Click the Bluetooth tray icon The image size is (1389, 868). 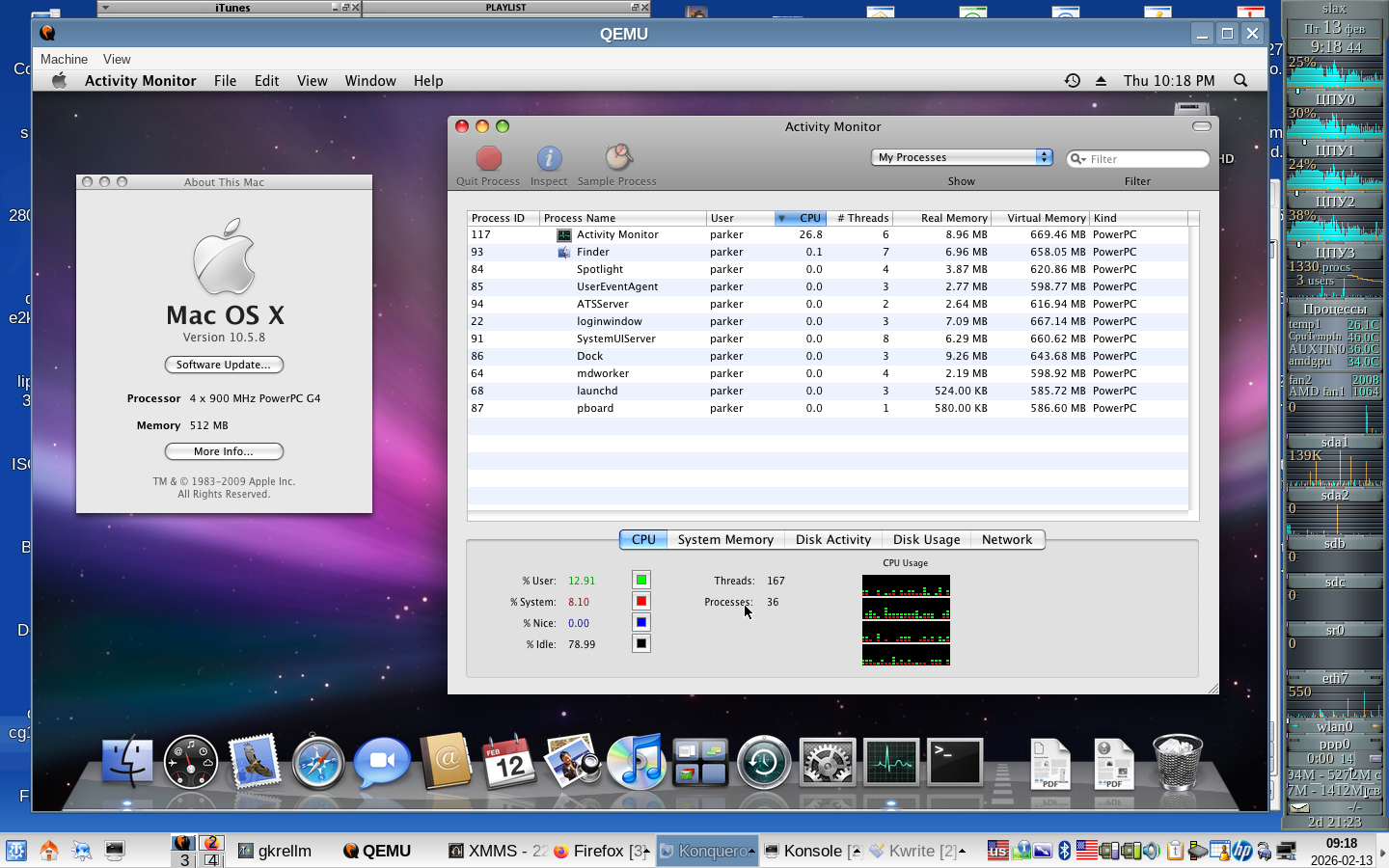(1065, 851)
